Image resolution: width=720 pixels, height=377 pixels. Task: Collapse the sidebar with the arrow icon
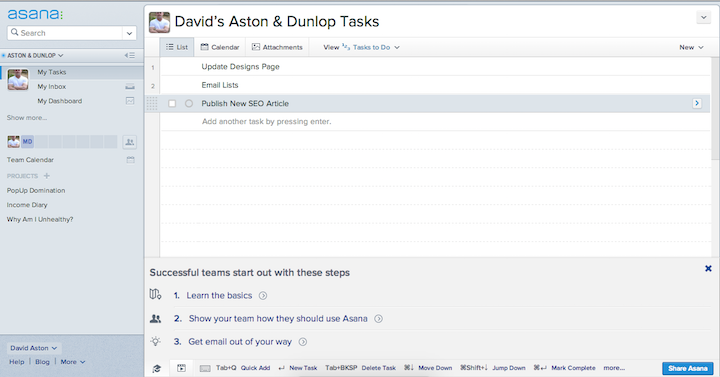pyautogui.click(x=129, y=56)
